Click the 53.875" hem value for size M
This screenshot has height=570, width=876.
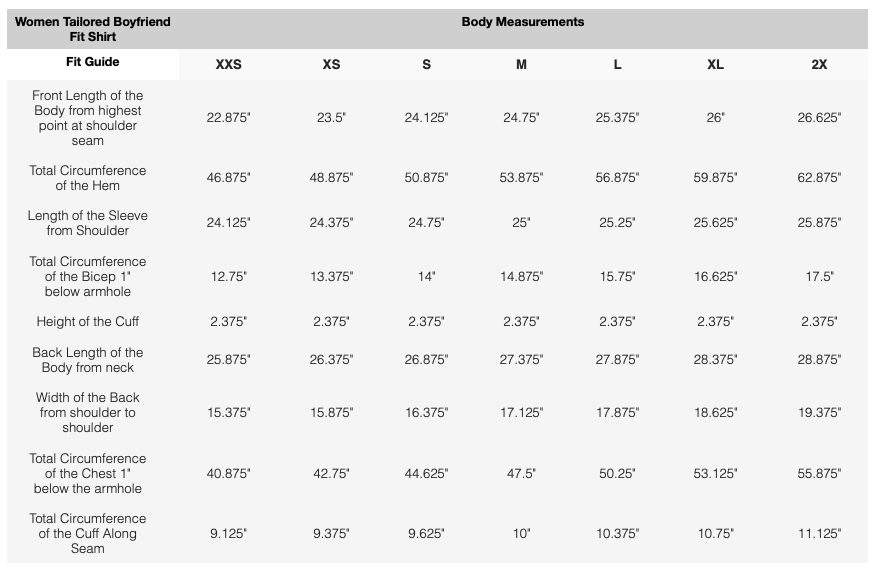click(x=521, y=178)
